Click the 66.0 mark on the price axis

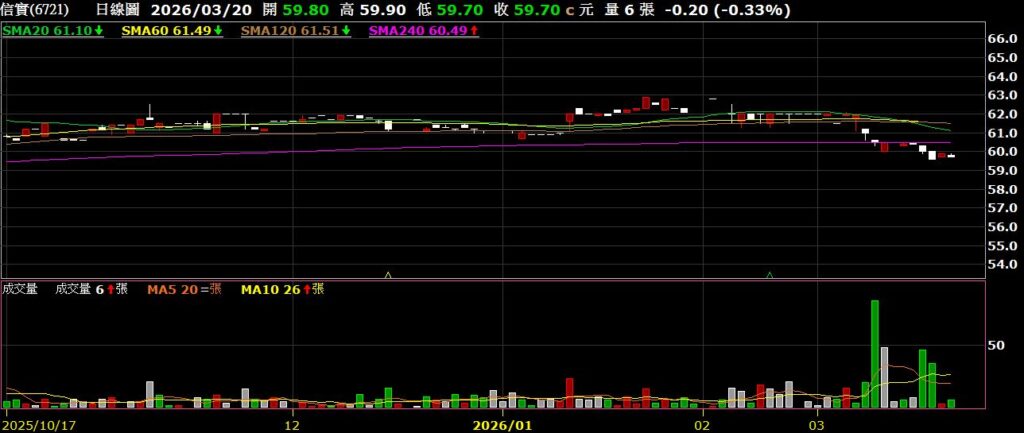1001,39
